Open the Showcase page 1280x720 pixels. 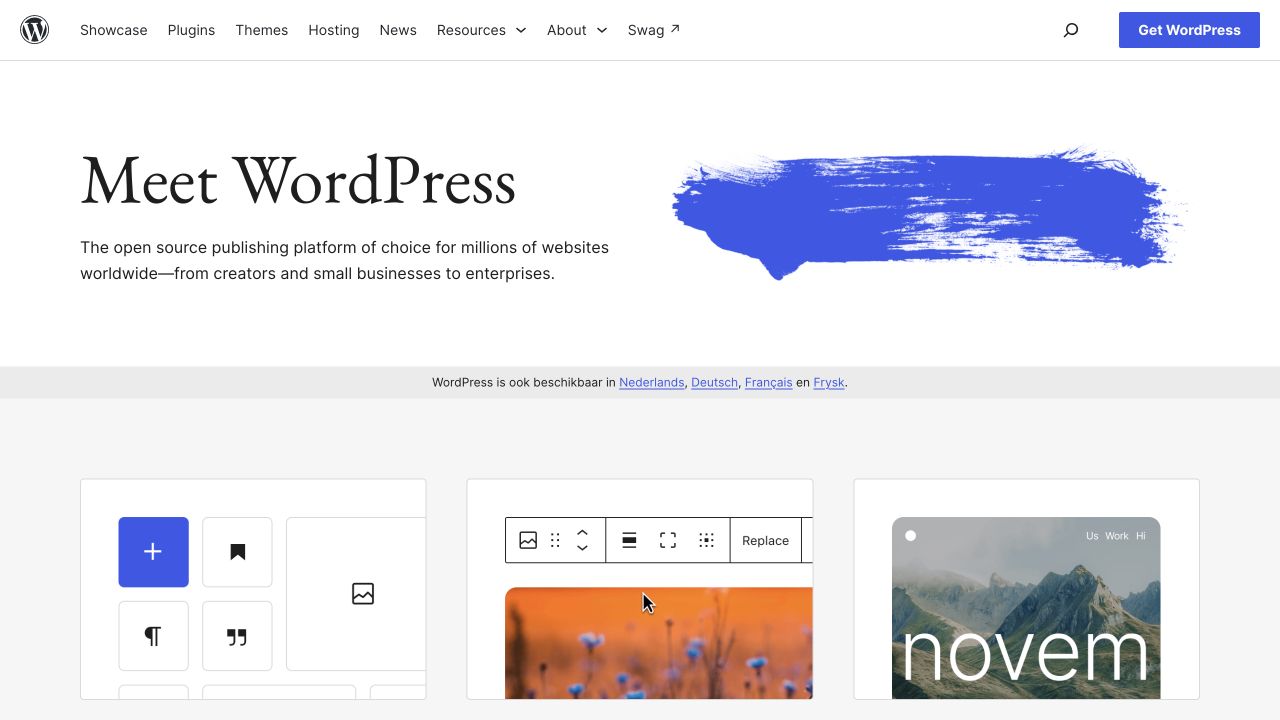(x=114, y=30)
